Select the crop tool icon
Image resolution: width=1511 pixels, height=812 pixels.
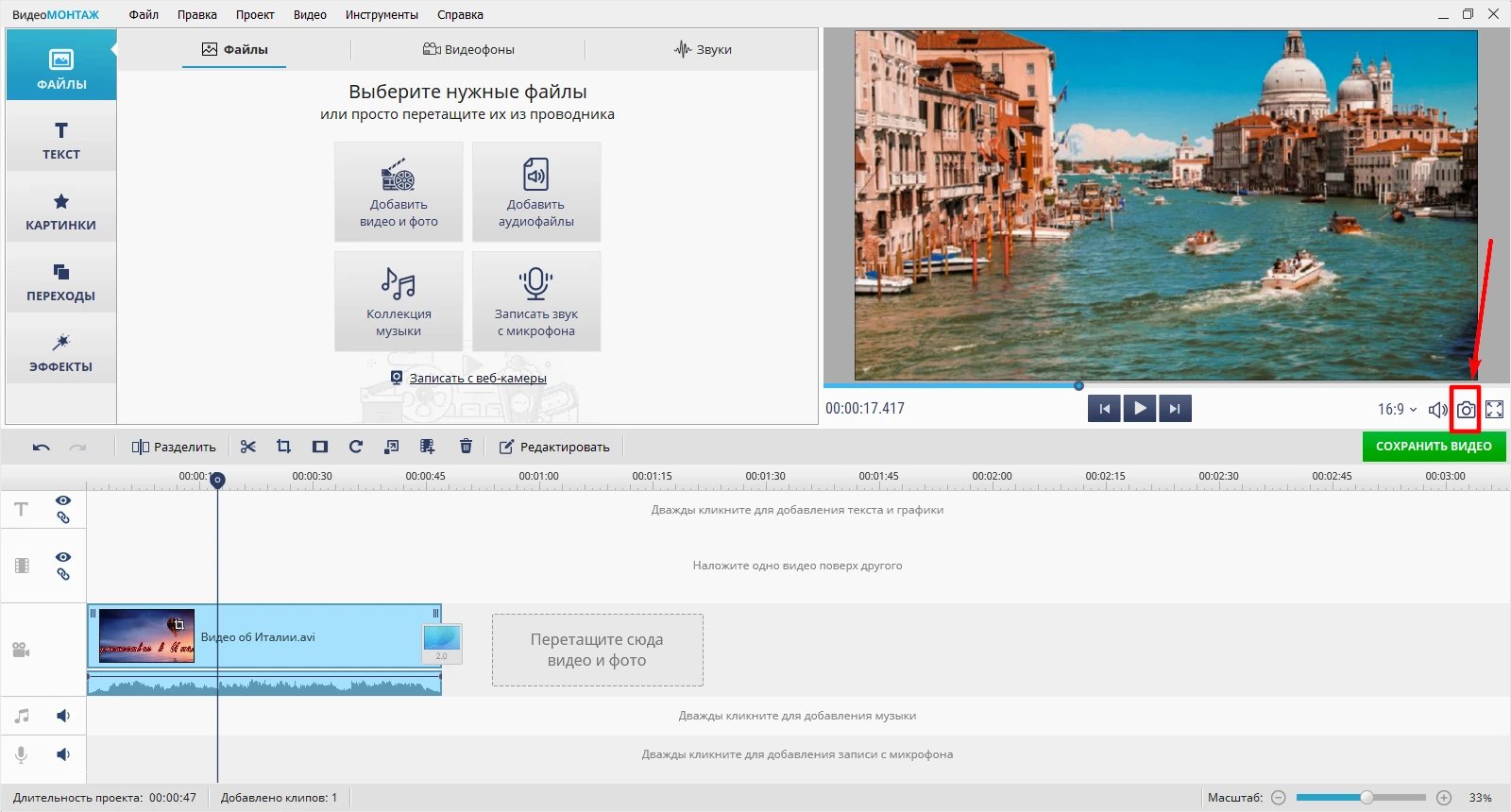tap(283, 447)
